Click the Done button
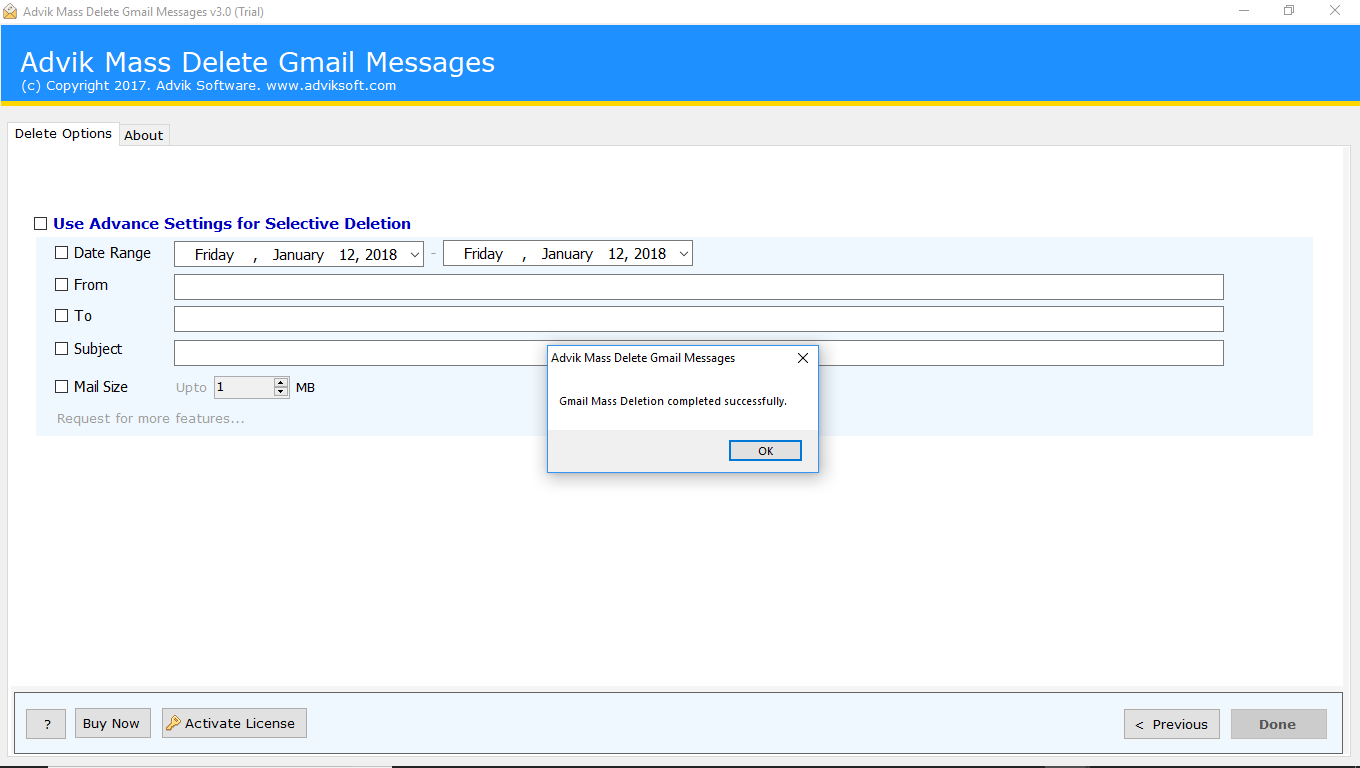Image resolution: width=1360 pixels, height=768 pixels. (1278, 724)
